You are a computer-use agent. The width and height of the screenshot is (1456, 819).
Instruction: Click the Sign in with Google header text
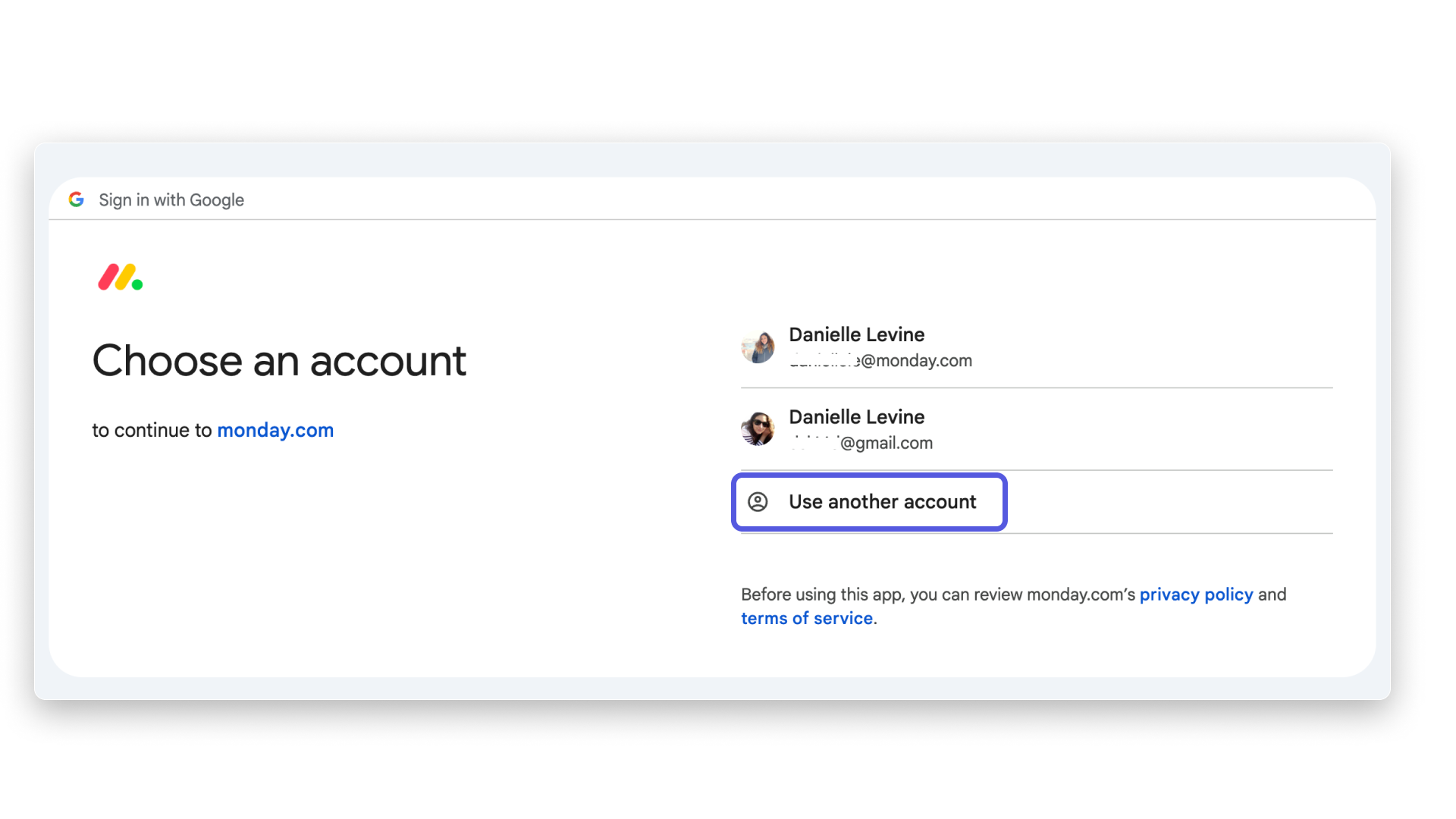coord(171,200)
